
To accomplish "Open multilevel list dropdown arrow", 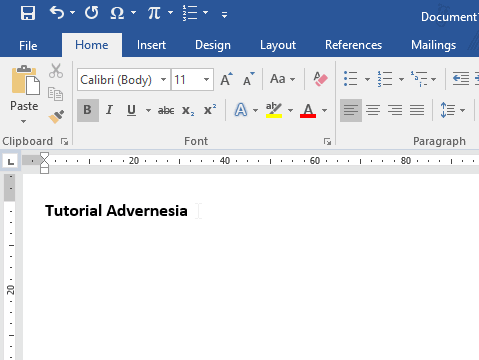I will coord(433,79).
